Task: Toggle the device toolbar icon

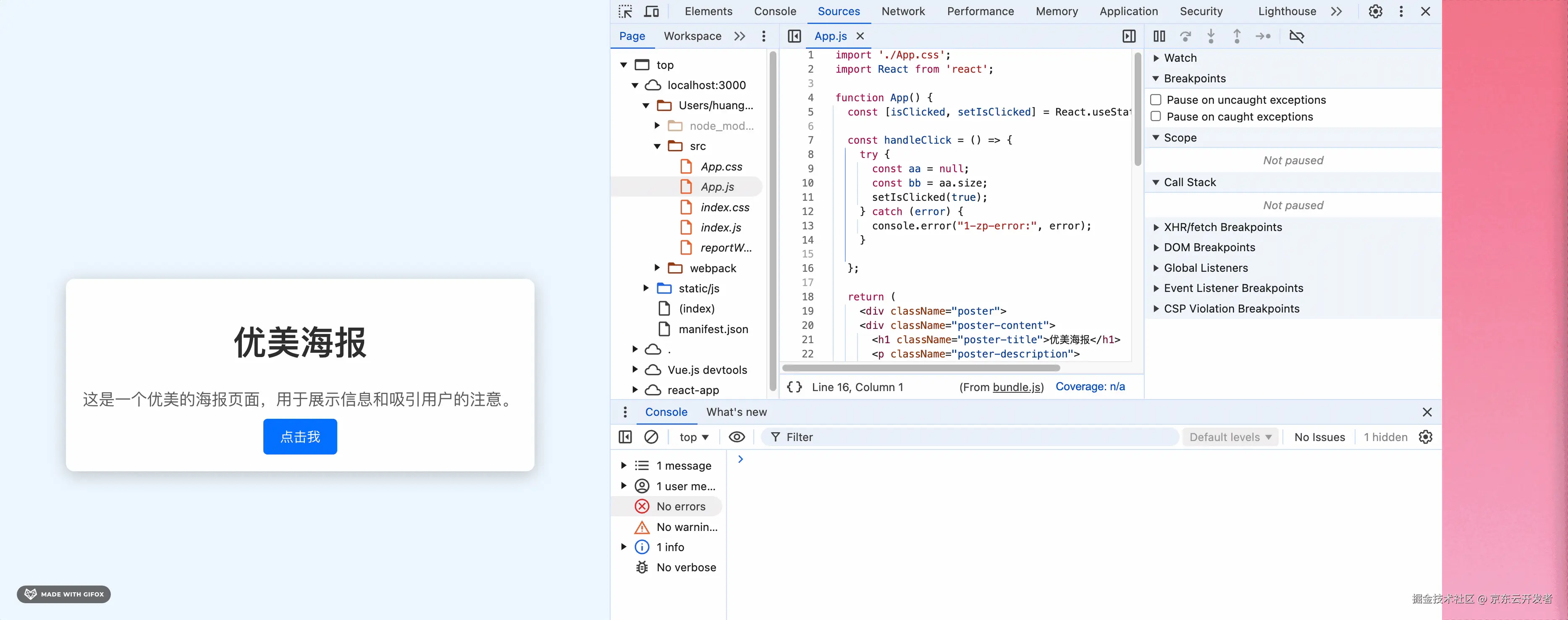Action: 651,12
